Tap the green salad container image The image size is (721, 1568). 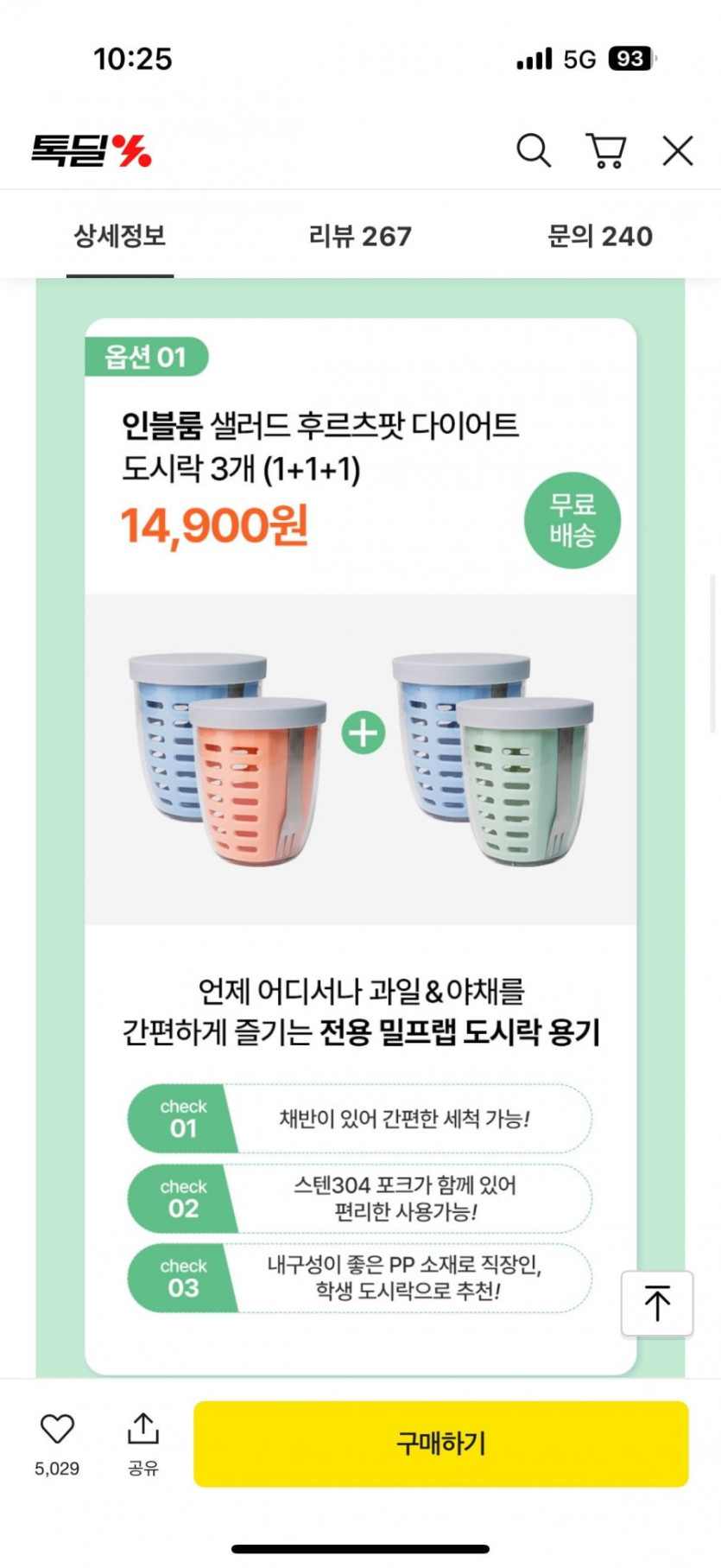525,782
